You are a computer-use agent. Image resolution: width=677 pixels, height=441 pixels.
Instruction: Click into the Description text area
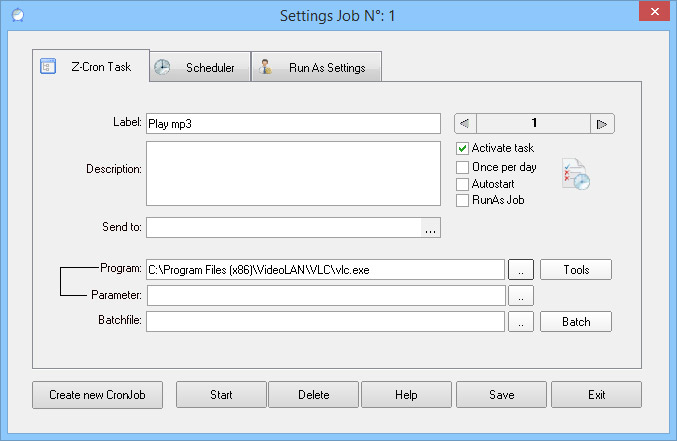point(293,173)
